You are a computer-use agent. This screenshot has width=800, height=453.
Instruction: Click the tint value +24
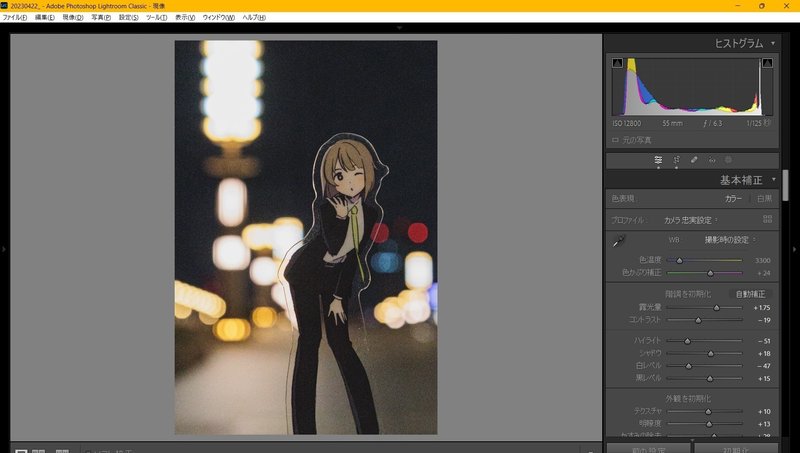point(764,273)
